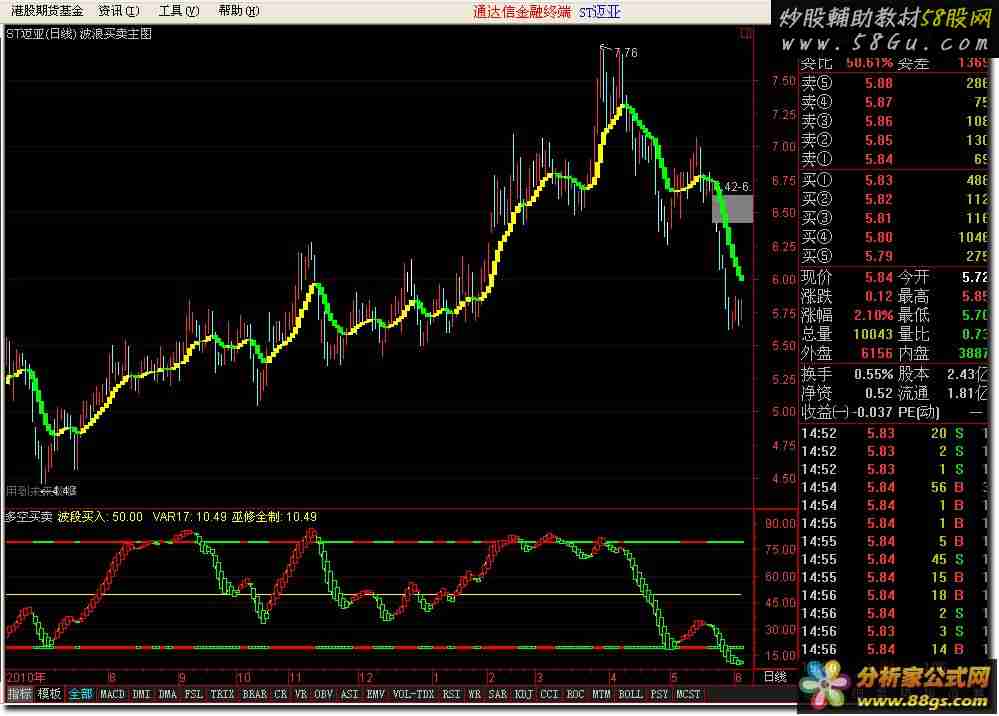Click the 换手 0.55% turnover value

[873, 375]
